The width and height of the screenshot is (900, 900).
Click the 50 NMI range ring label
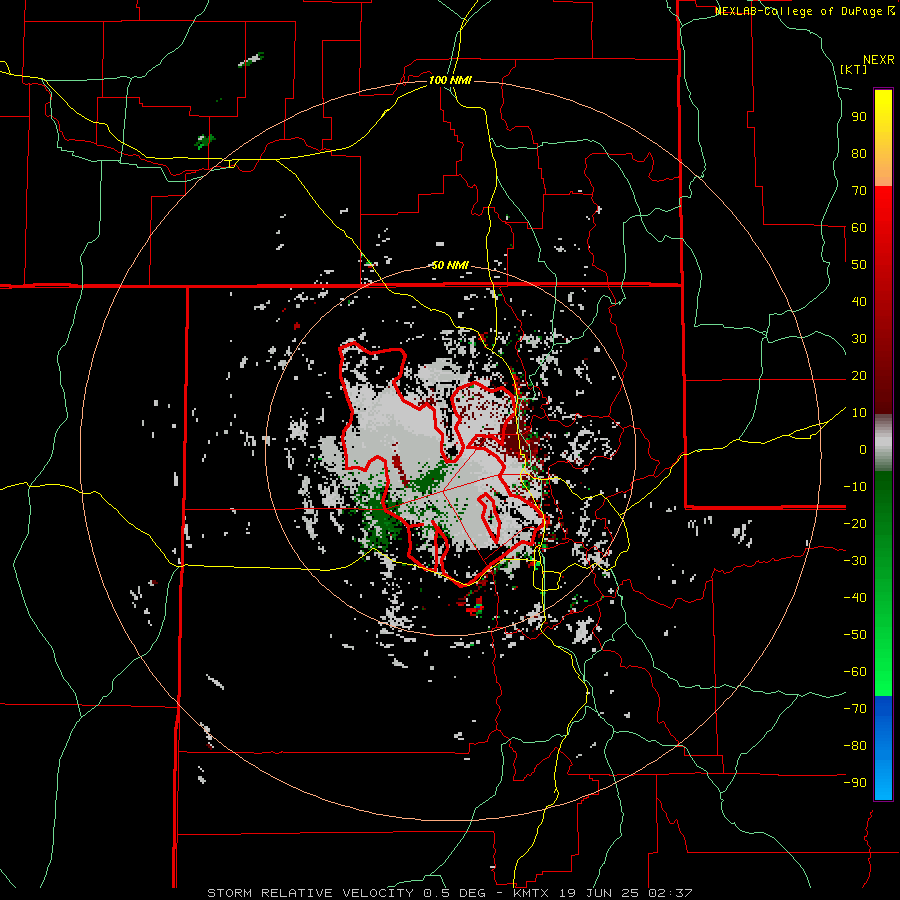coord(450,265)
